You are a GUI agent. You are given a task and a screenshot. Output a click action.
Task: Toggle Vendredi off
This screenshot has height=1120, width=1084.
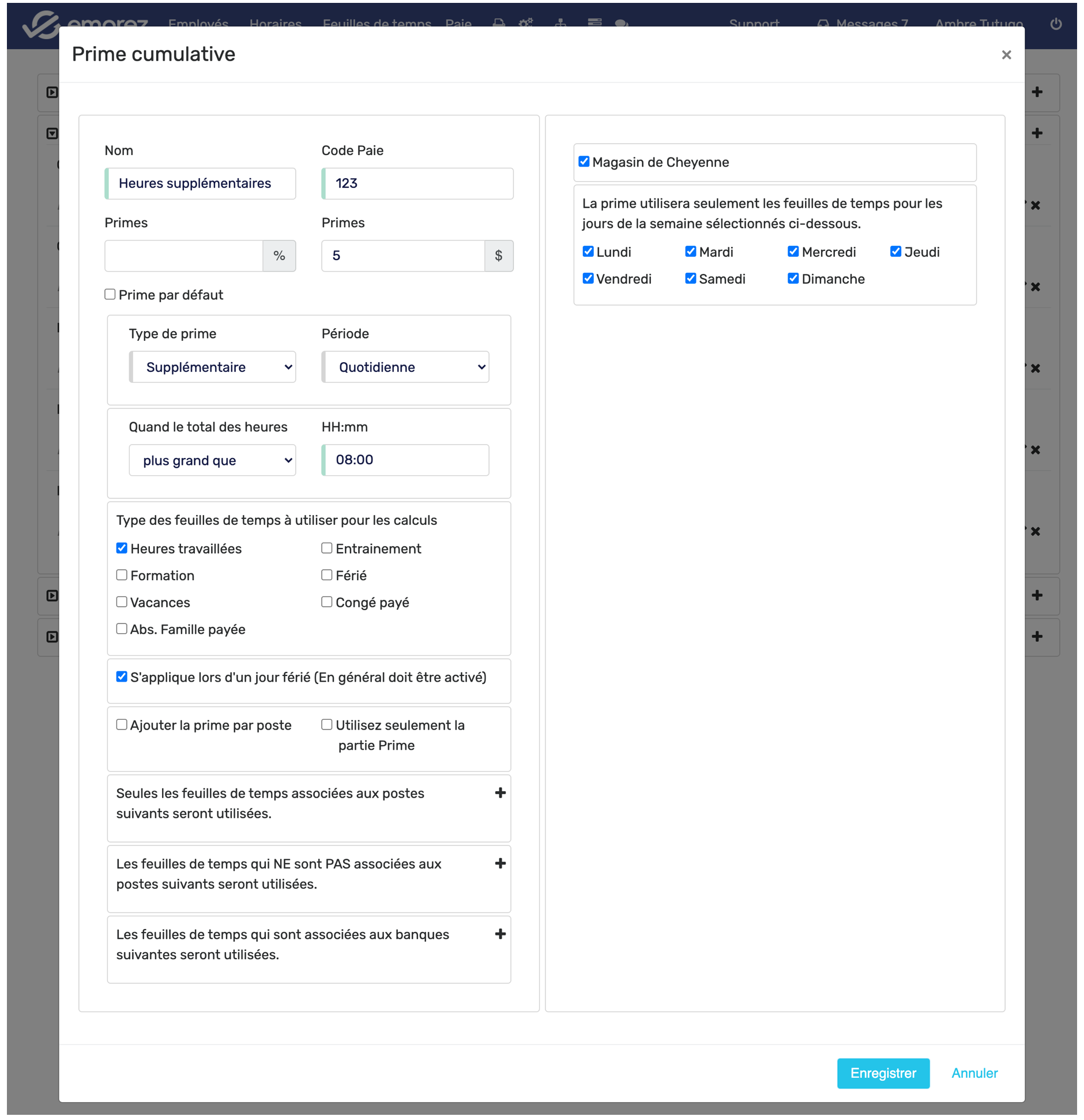click(x=588, y=279)
